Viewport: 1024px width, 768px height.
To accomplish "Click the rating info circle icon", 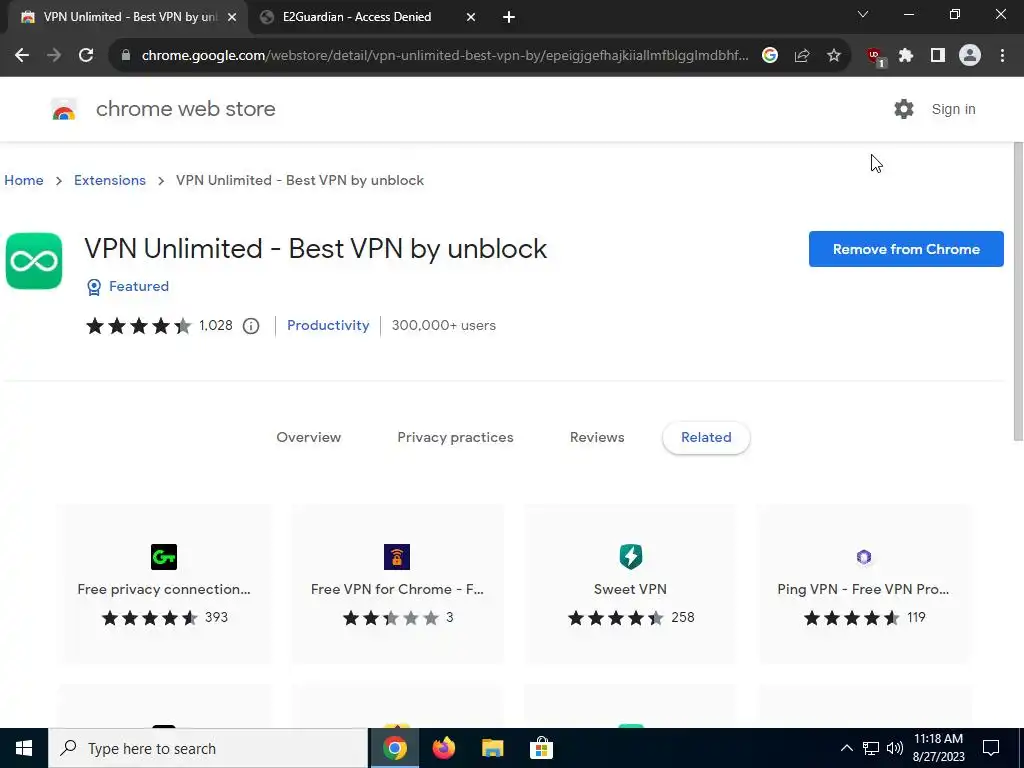I will [x=251, y=326].
